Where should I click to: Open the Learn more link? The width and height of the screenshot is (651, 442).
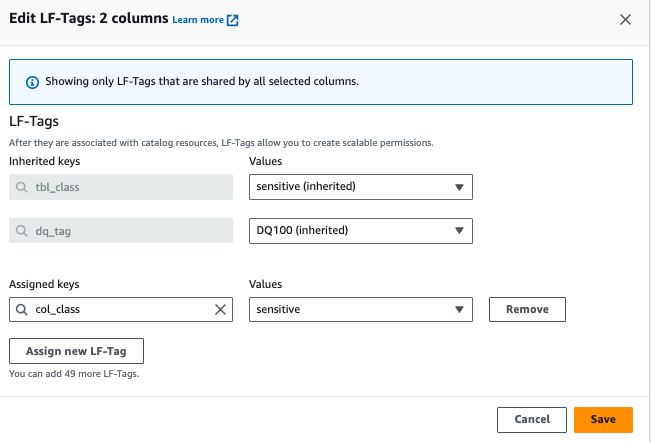coord(198,20)
